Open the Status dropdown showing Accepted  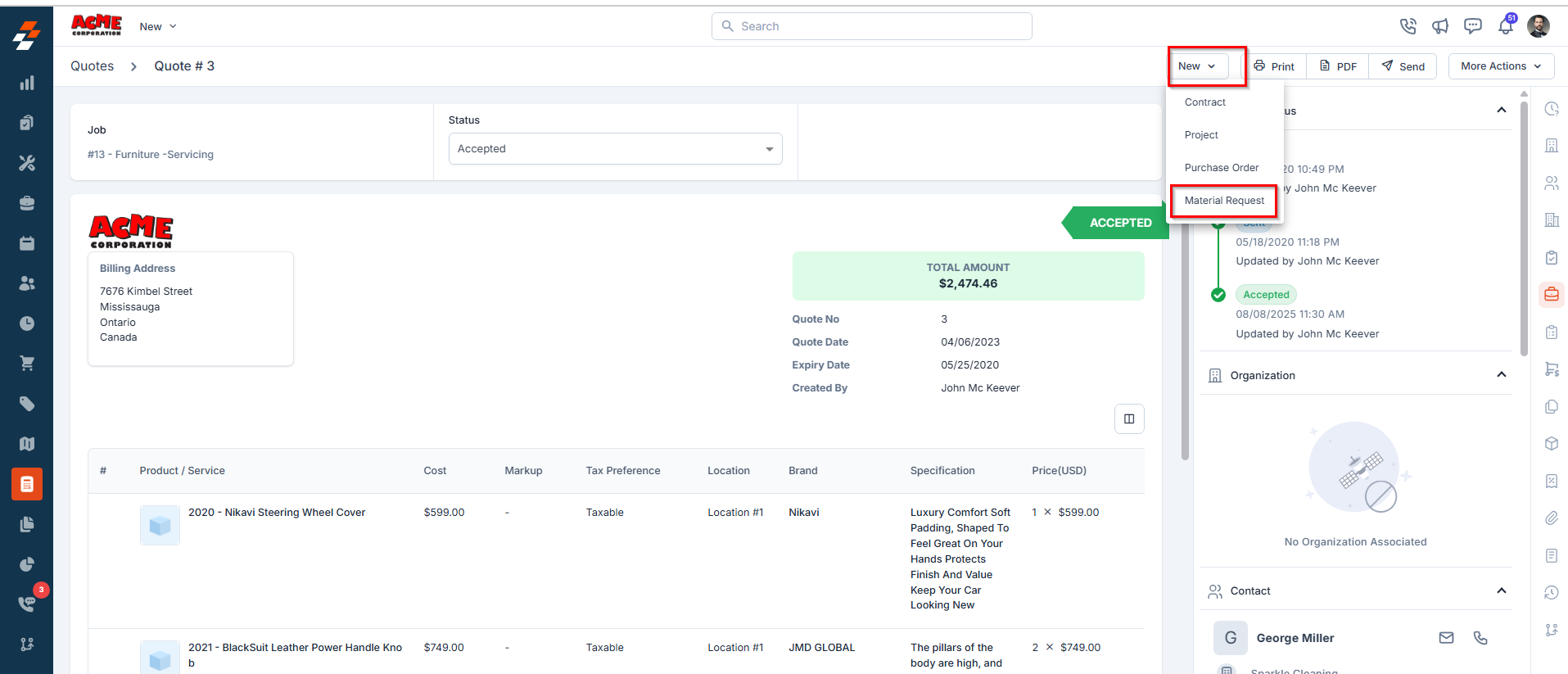(615, 149)
